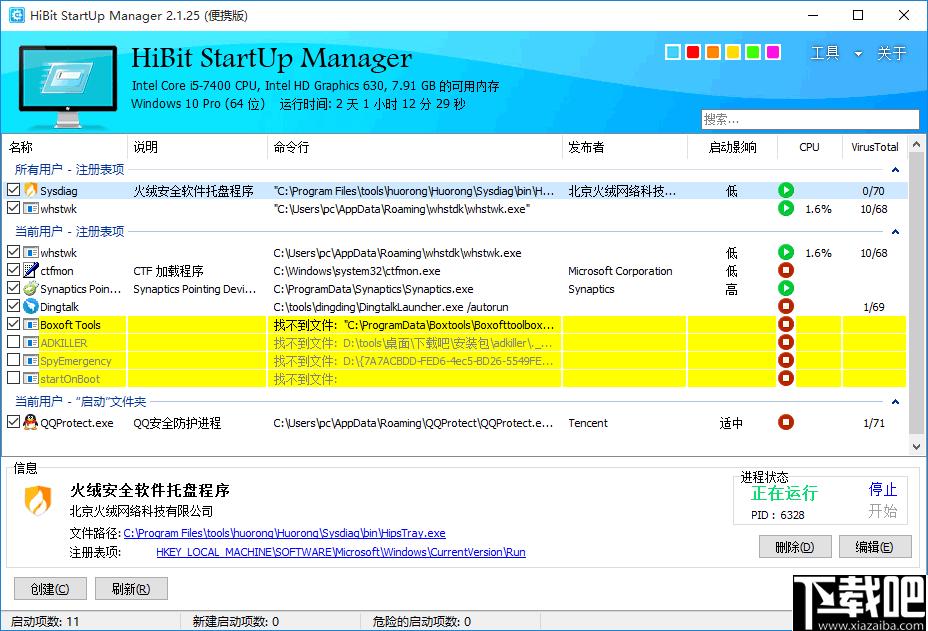Click red stopped icon in startOnBoot row

tap(785, 378)
